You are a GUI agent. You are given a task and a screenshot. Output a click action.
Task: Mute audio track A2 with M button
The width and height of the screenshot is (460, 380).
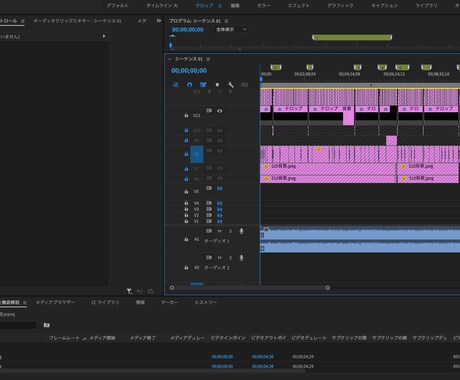point(220,258)
